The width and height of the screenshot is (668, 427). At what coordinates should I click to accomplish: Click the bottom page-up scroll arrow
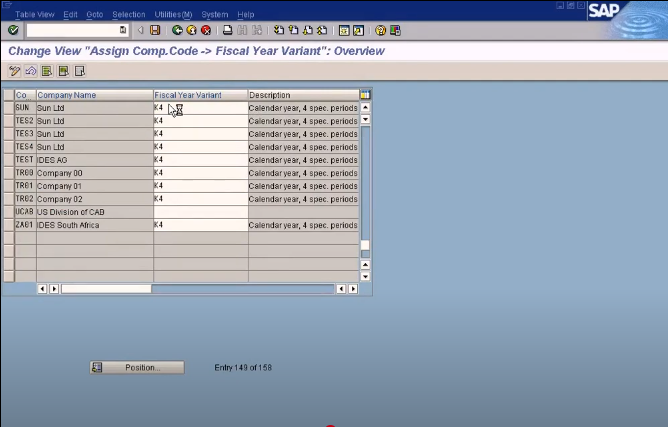(x=365, y=265)
